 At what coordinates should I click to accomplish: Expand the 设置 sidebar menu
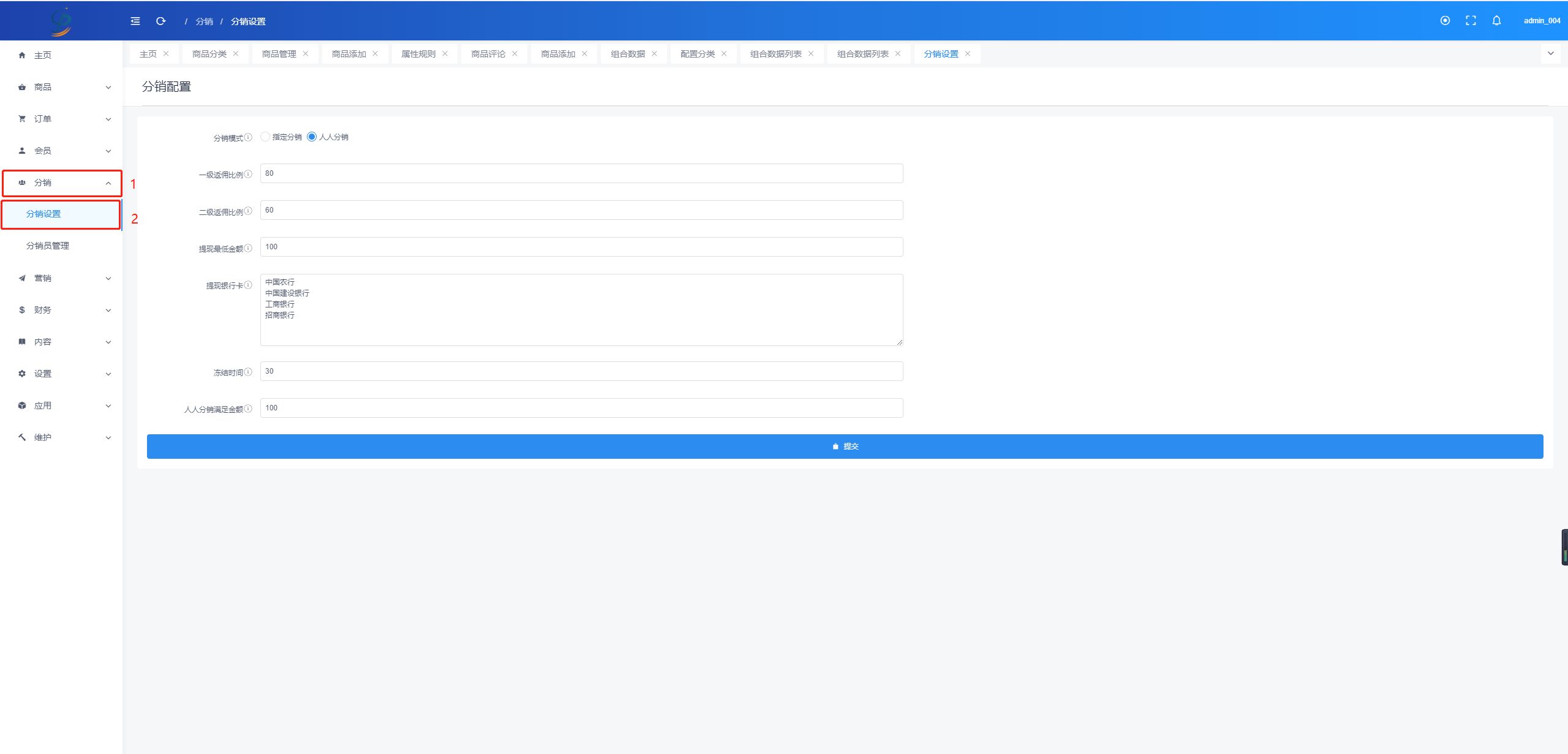click(x=61, y=374)
